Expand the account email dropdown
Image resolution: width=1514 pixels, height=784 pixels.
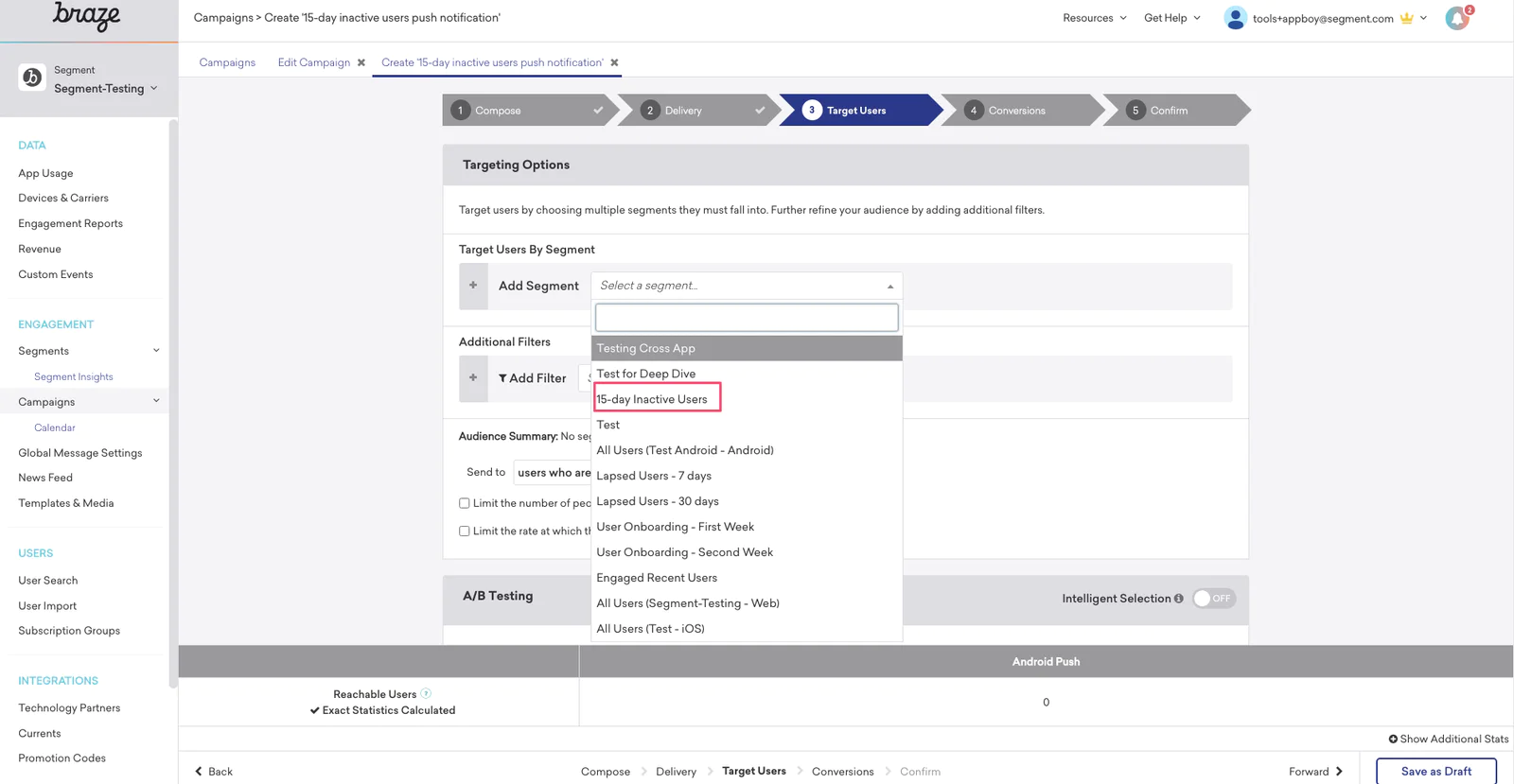coord(1423,18)
